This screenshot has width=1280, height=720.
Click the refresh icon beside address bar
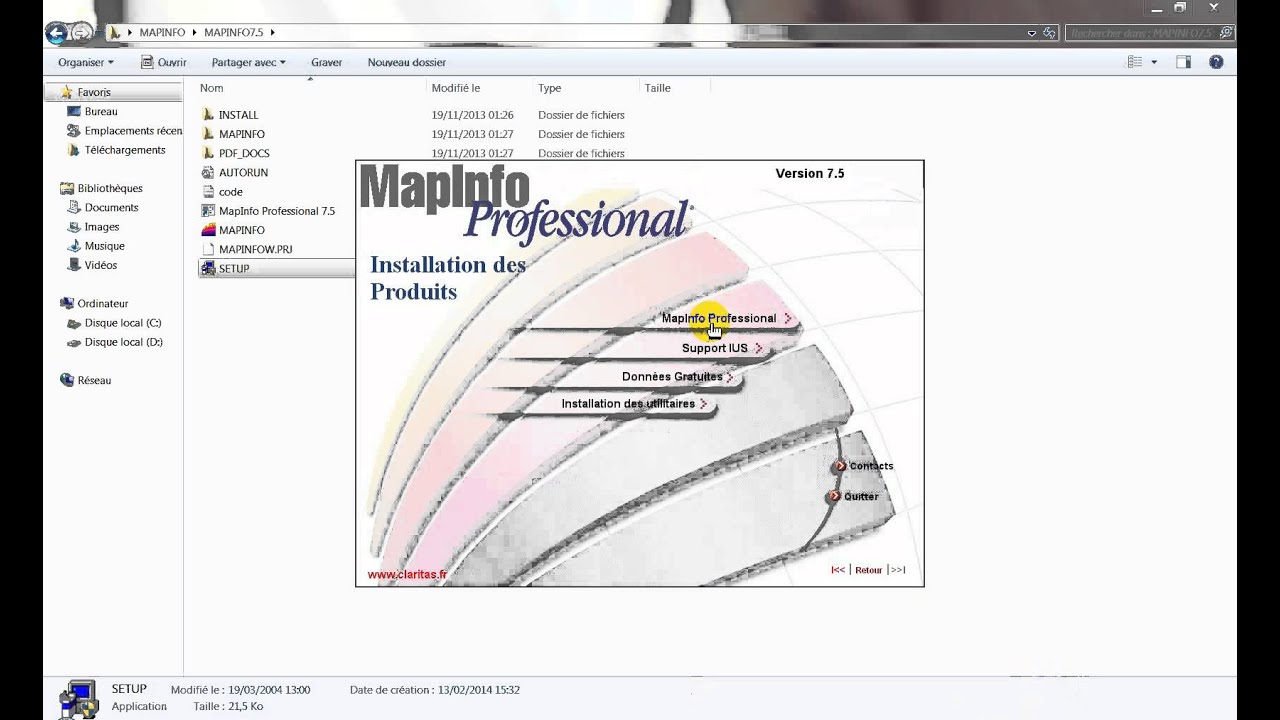coord(1049,33)
